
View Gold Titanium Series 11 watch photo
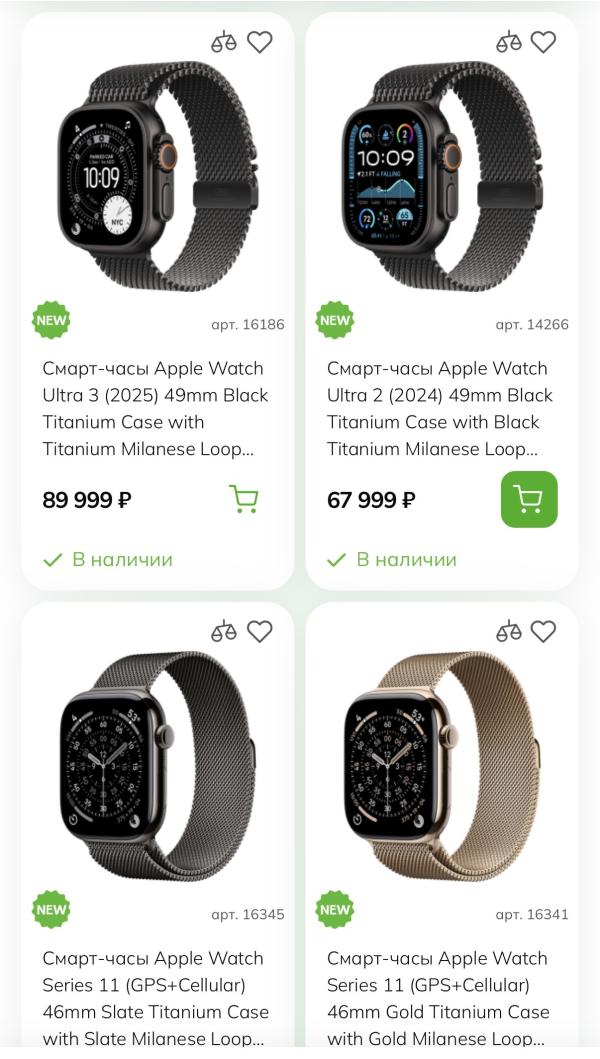(x=442, y=767)
